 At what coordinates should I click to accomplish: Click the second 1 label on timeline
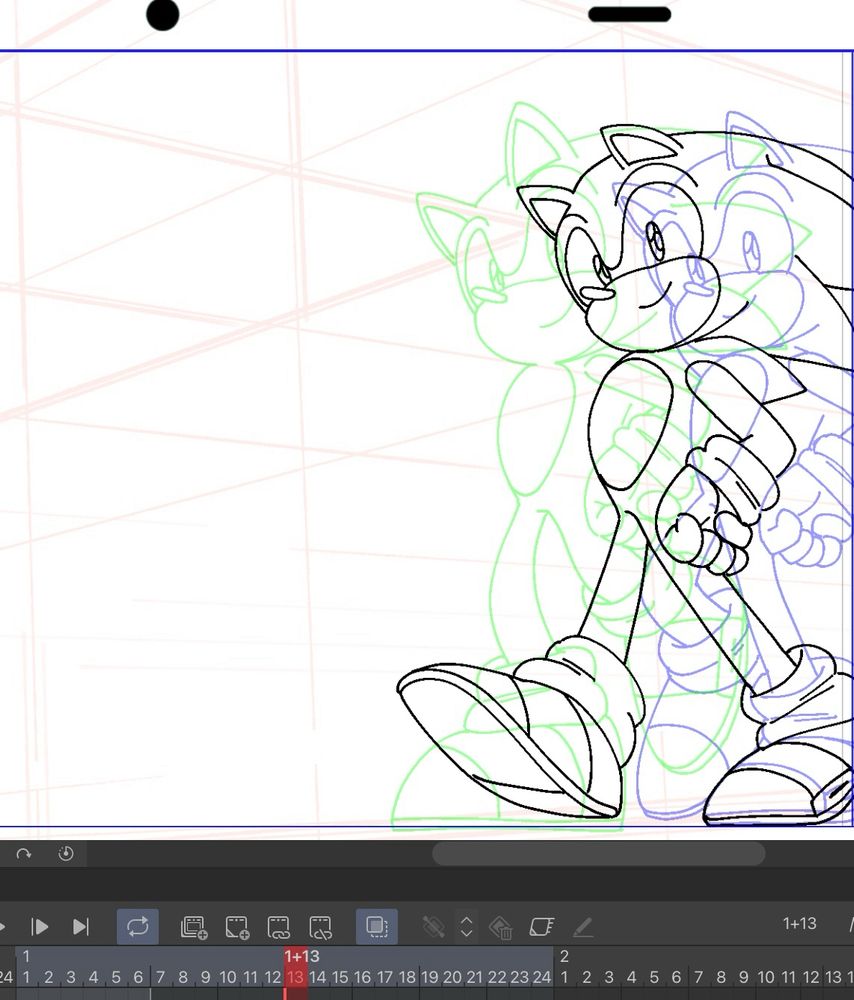(x=26, y=956)
